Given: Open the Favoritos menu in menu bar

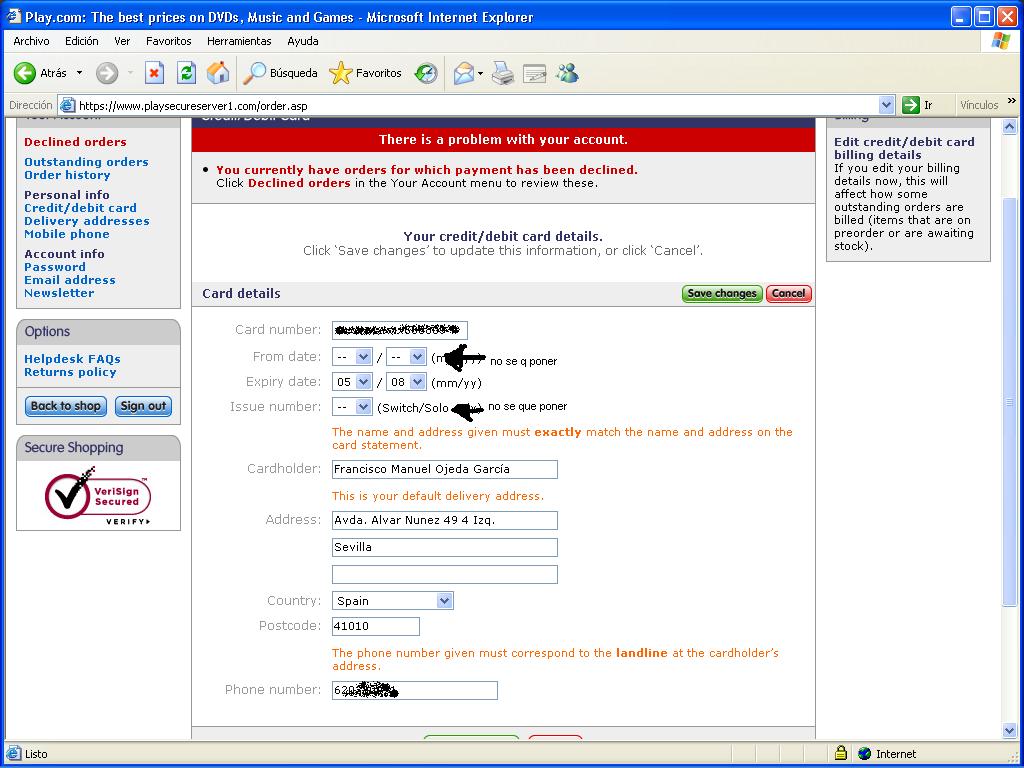Looking at the screenshot, I should coord(168,40).
